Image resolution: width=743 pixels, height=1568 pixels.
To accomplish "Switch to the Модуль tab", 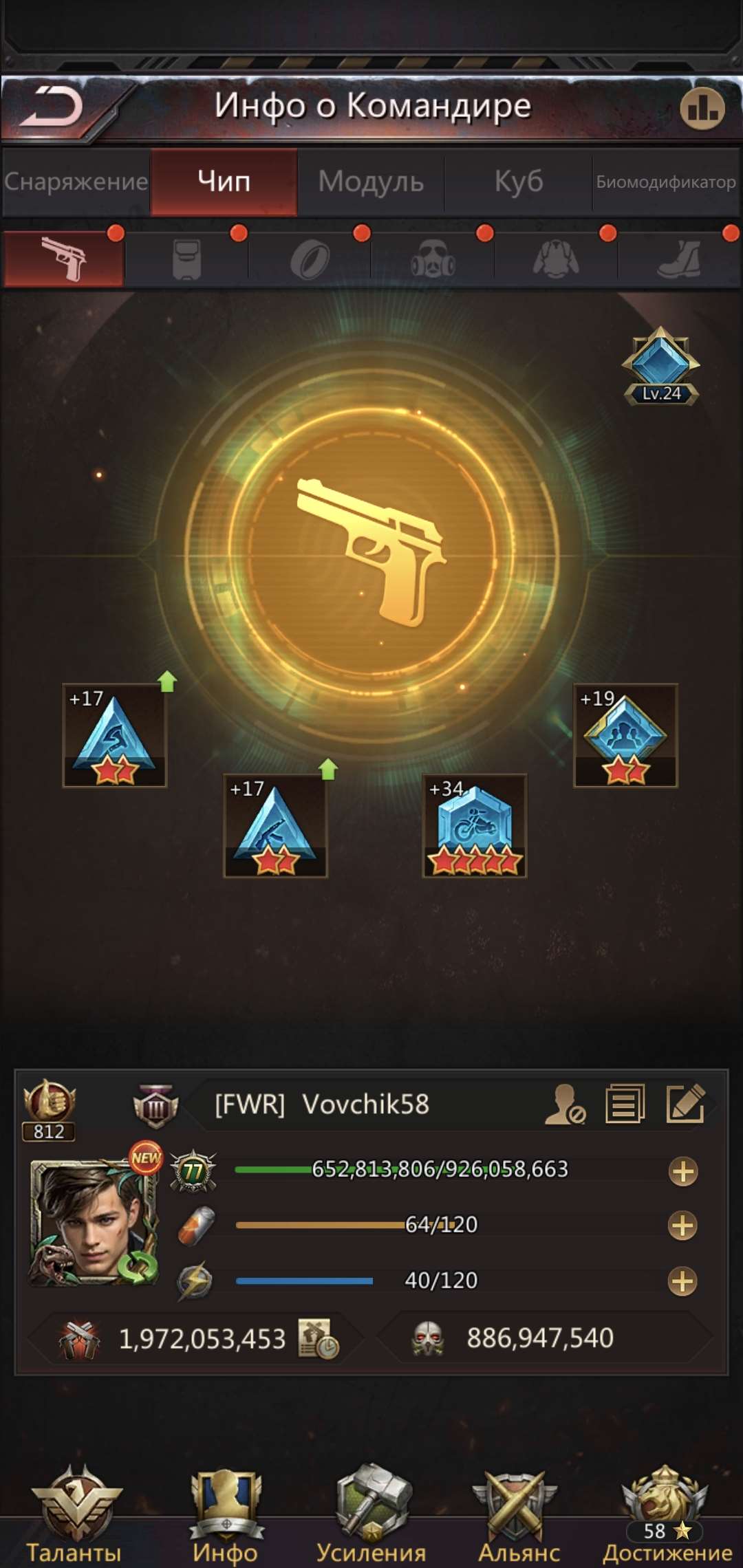I will [x=371, y=182].
